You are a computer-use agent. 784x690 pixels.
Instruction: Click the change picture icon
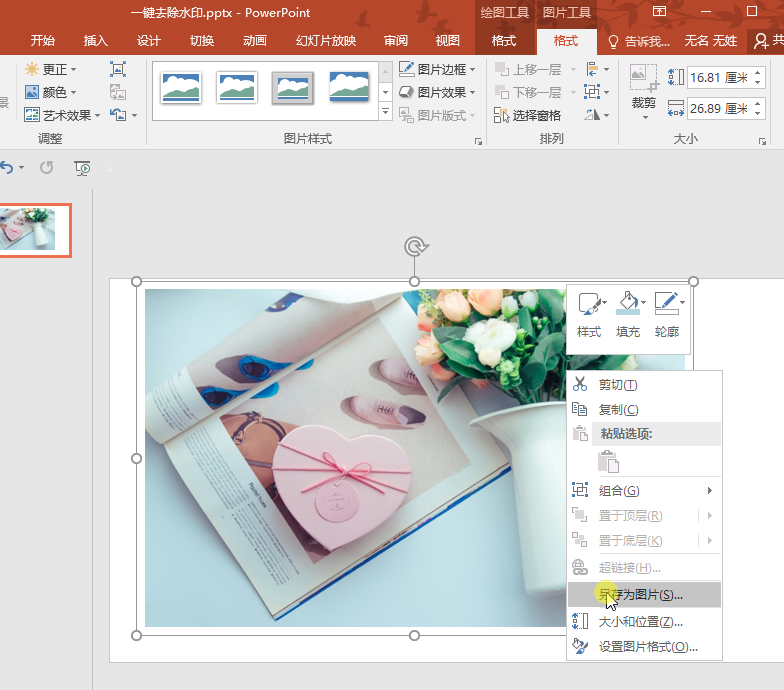pyautogui.click(x=118, y=92)
